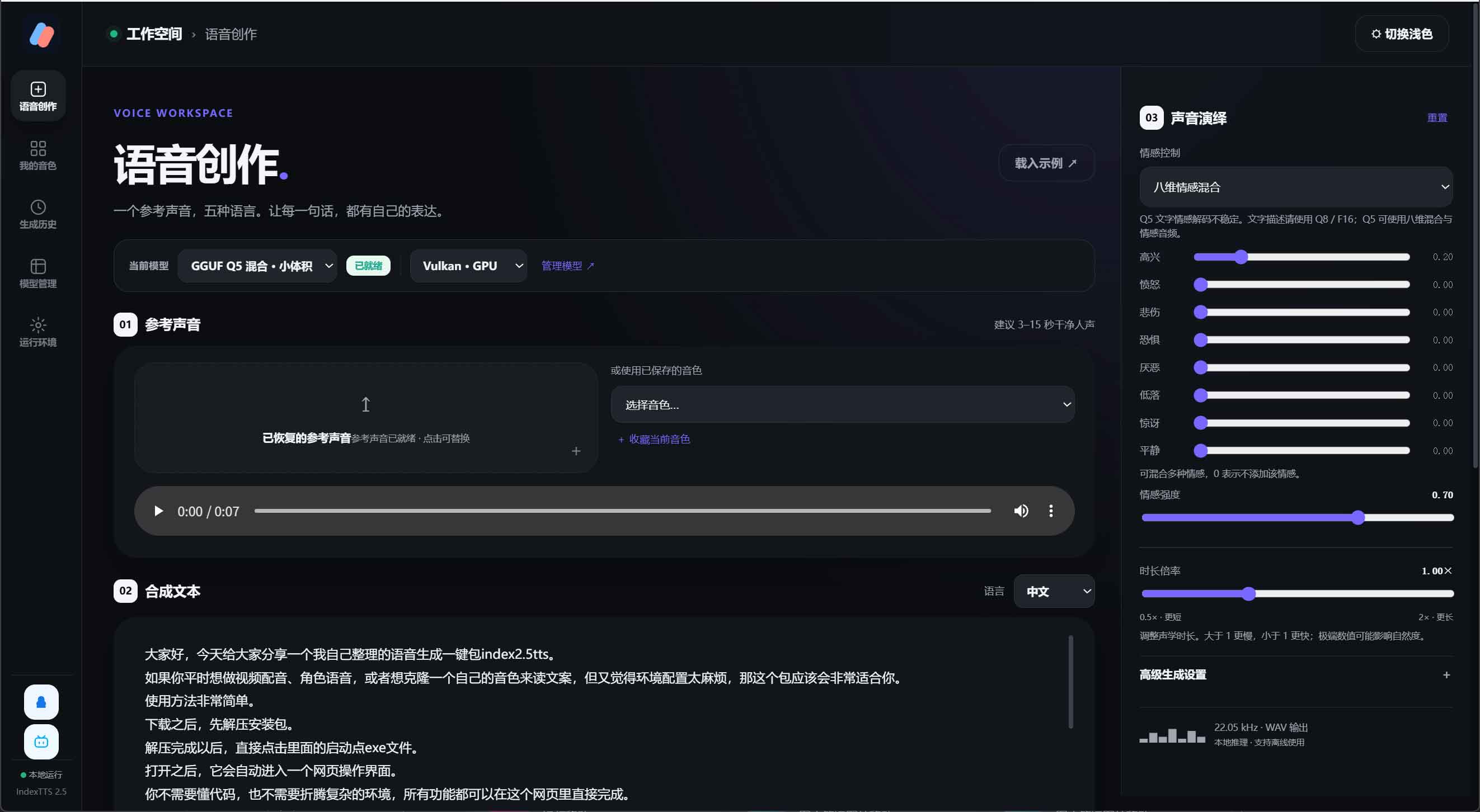The height and width of the screenshot is (812, 1480).
Task: Click 工作空间 breadcrumb
Action: (x=154, y=34)
